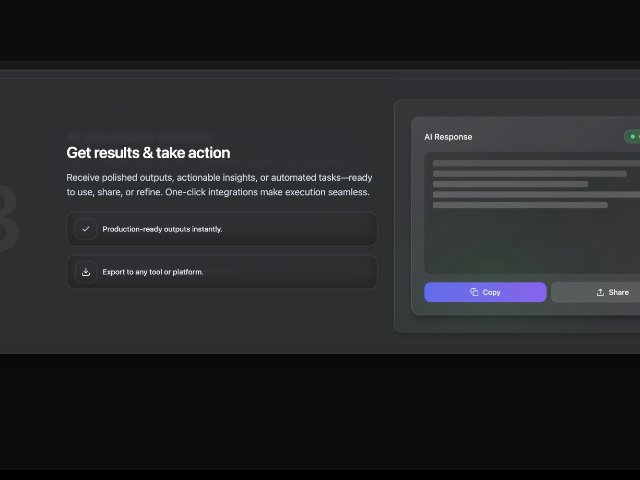Click the share icon in the Share button
This screenshot has width=640, height=480.
point(600,292)
